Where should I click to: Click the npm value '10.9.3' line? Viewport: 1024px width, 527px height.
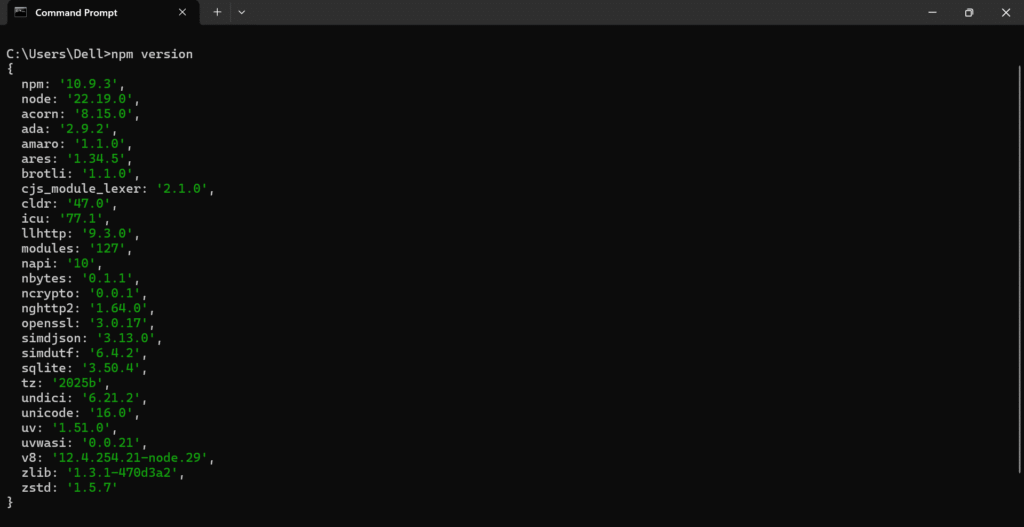pyautogui.click(x=73, y=84)
